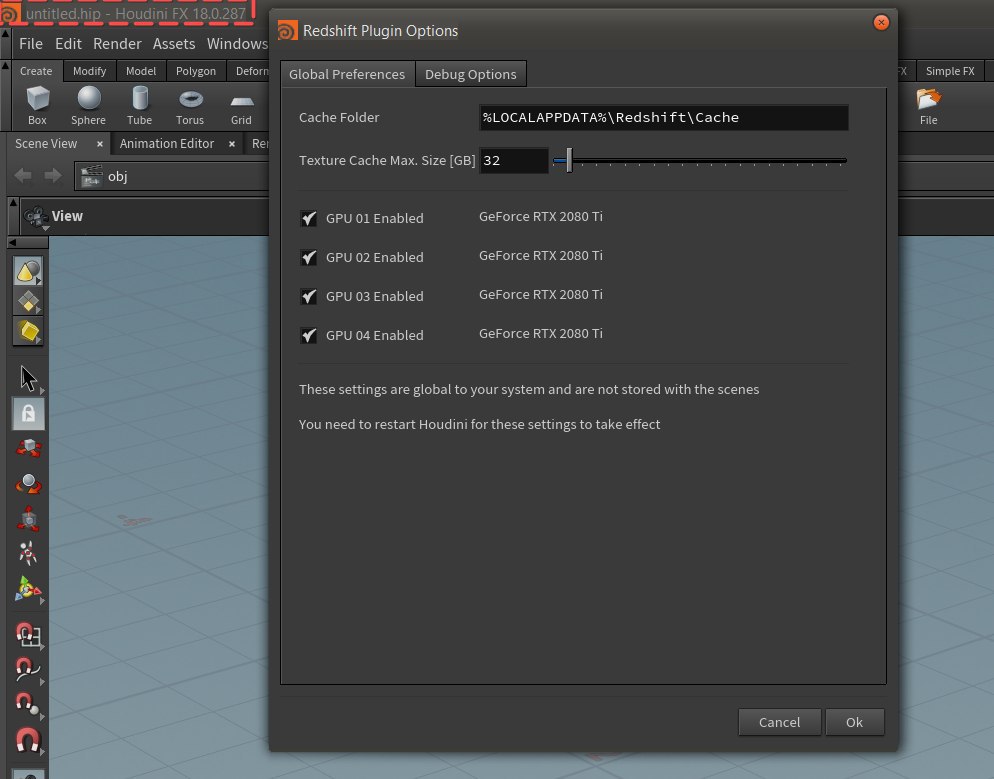Open the Simple FX shelf tab
994x779 pixels.
tap(950, 71)
